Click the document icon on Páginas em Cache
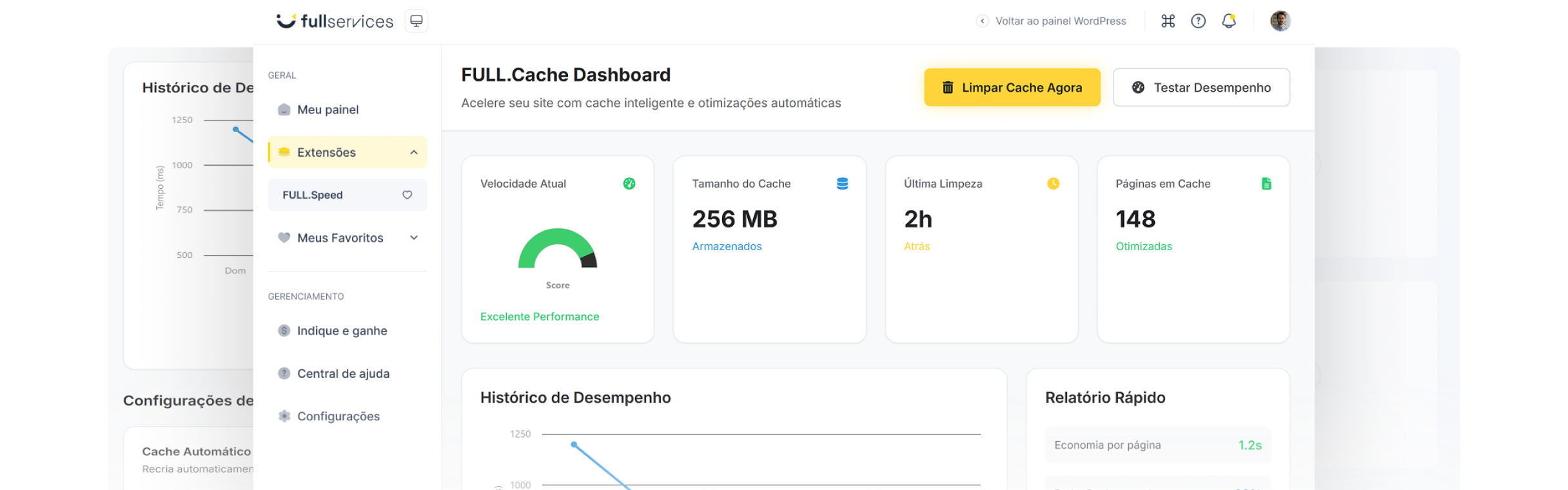Viewport: 1568px width, 490px height. click(x=1266, y=184)
